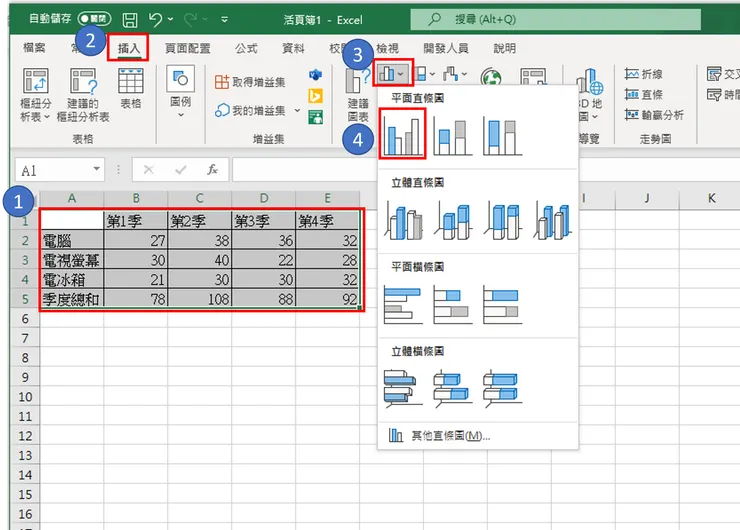Open the Undo history dropdown arrow
Screen dimensions: 740x530
[x=170, y=19]
